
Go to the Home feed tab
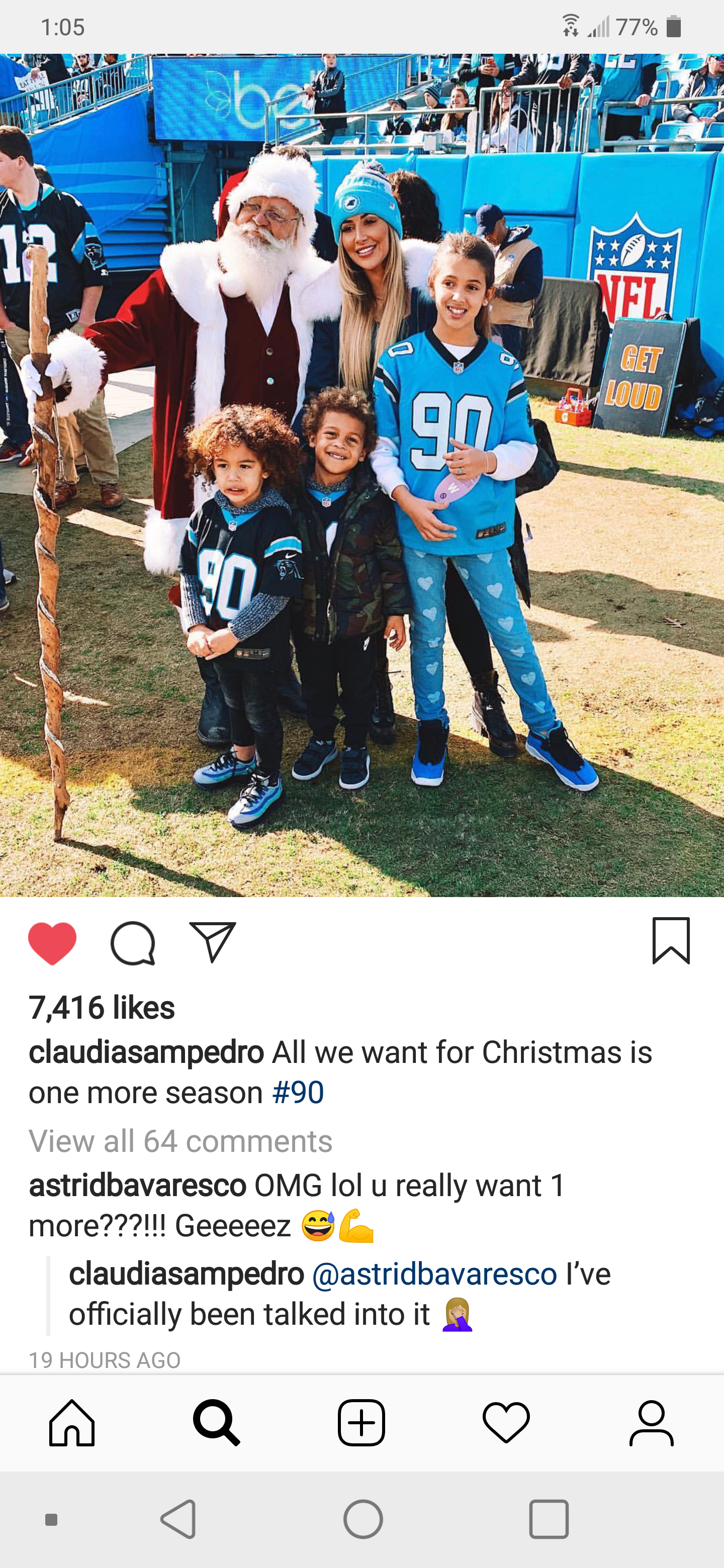(x=72, y=1423)
